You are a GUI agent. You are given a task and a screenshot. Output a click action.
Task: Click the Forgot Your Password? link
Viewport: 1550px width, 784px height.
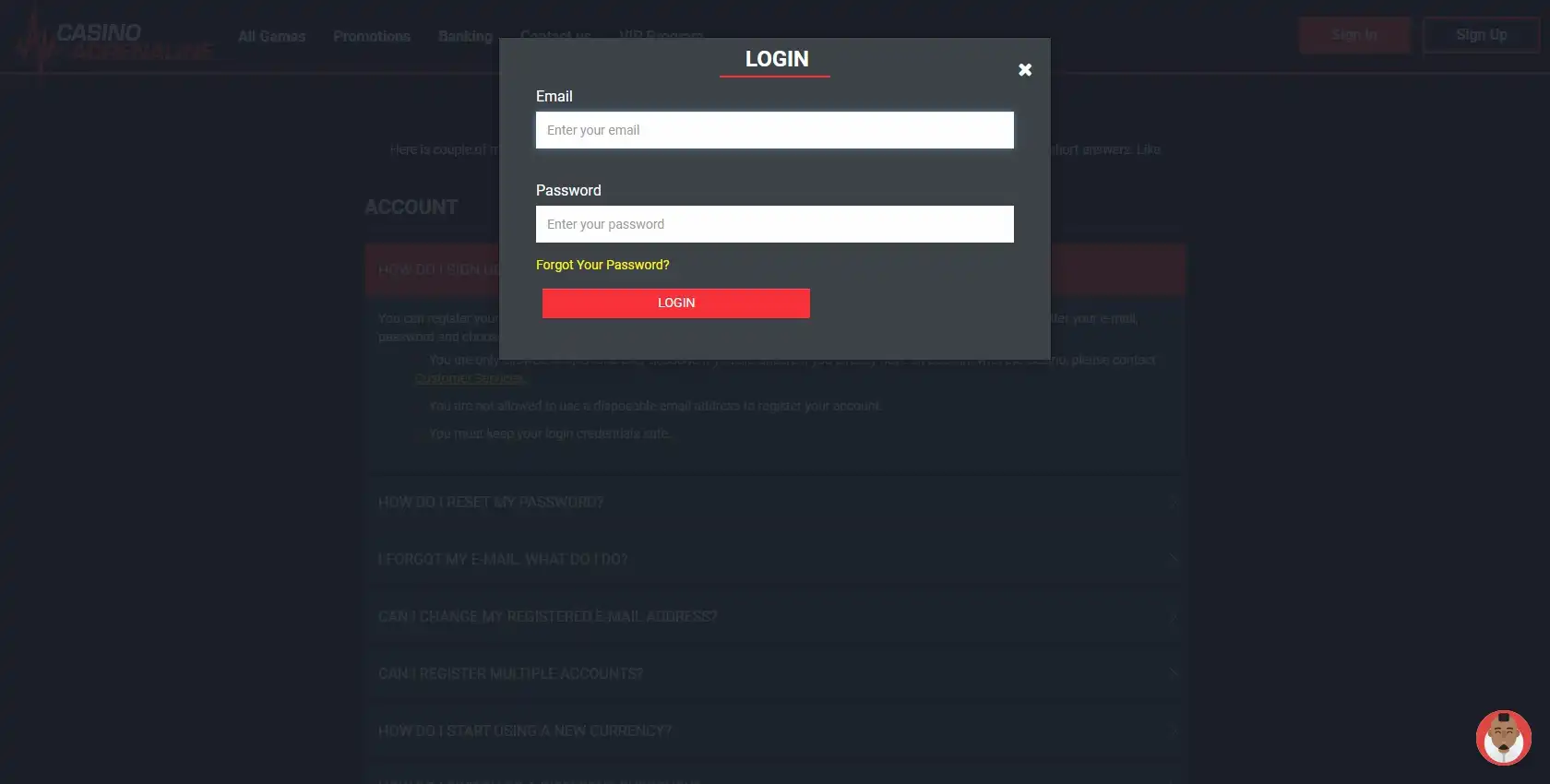pyautogui.click(x=602, y=265)
